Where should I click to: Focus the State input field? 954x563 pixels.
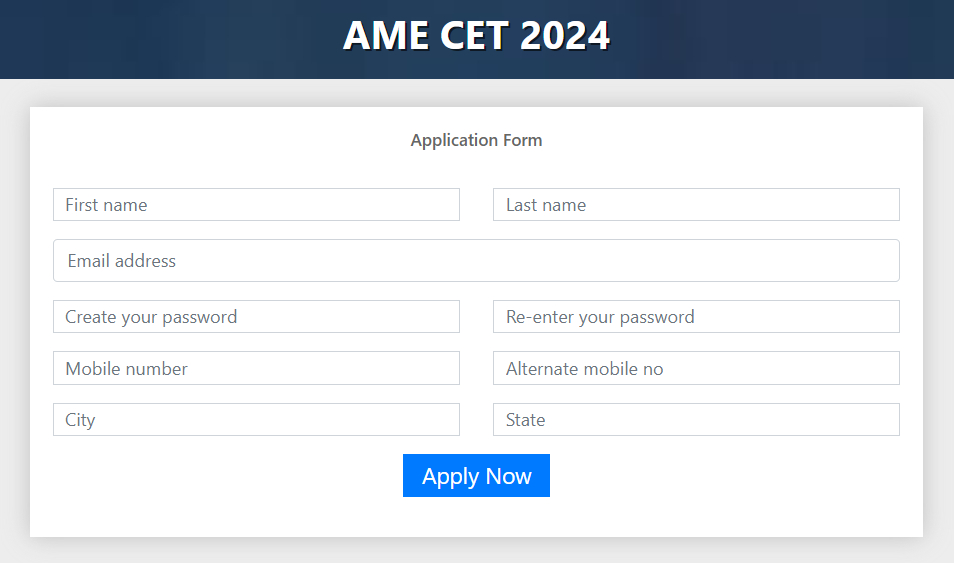[696, 420]
